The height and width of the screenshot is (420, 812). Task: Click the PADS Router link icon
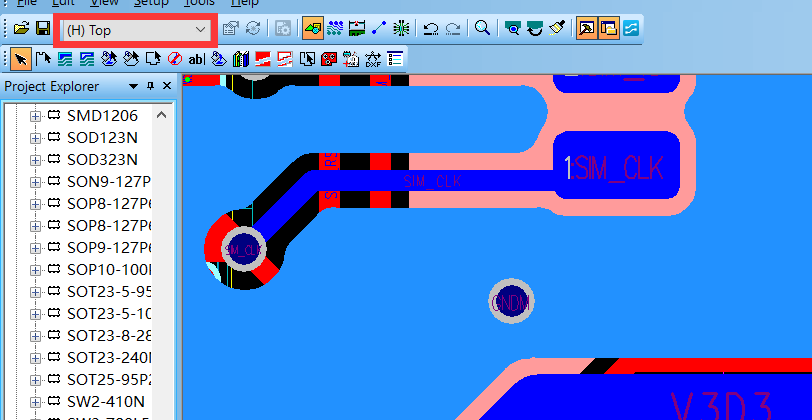tap(631, 28)
